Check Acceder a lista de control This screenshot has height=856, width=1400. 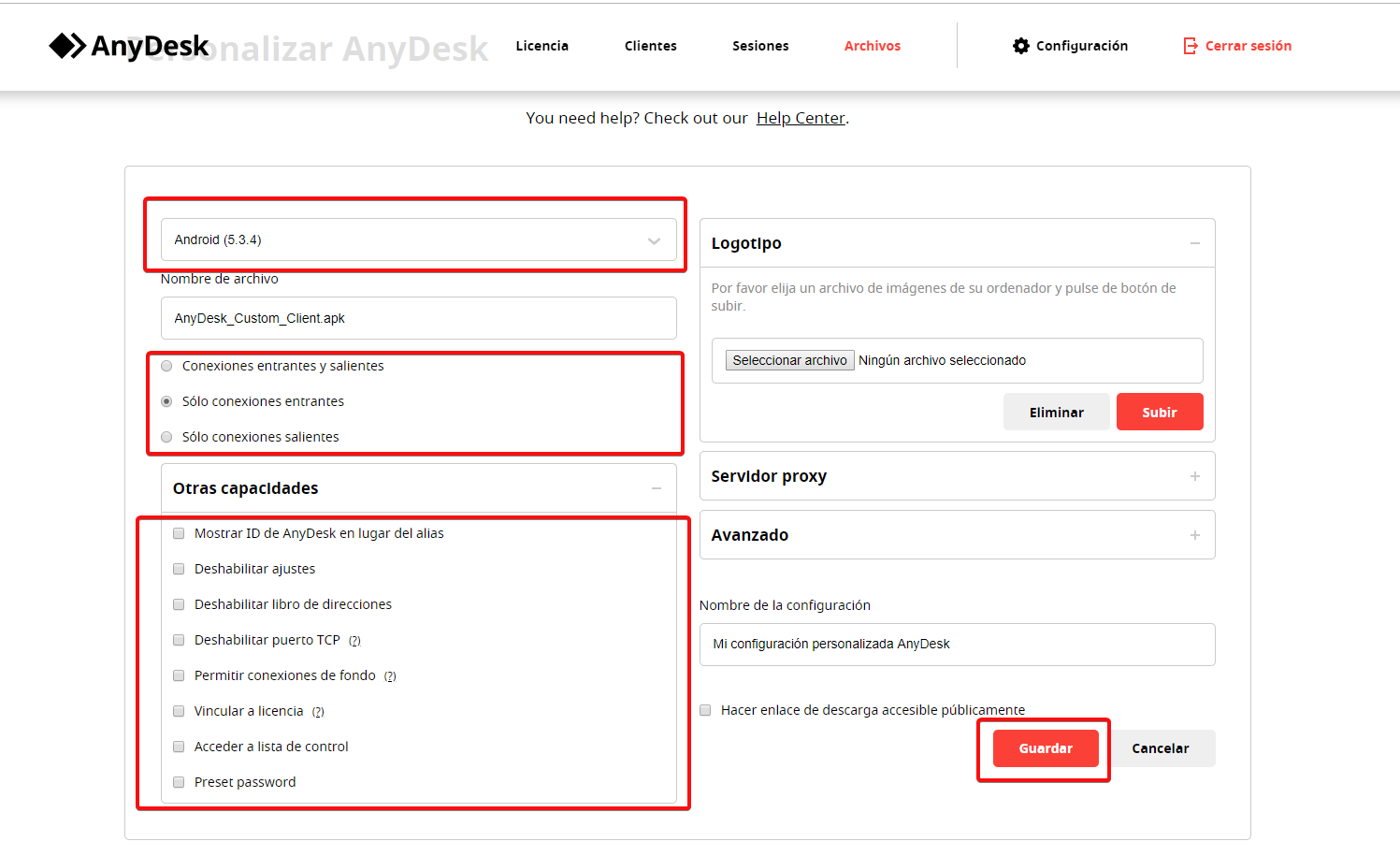179,747
